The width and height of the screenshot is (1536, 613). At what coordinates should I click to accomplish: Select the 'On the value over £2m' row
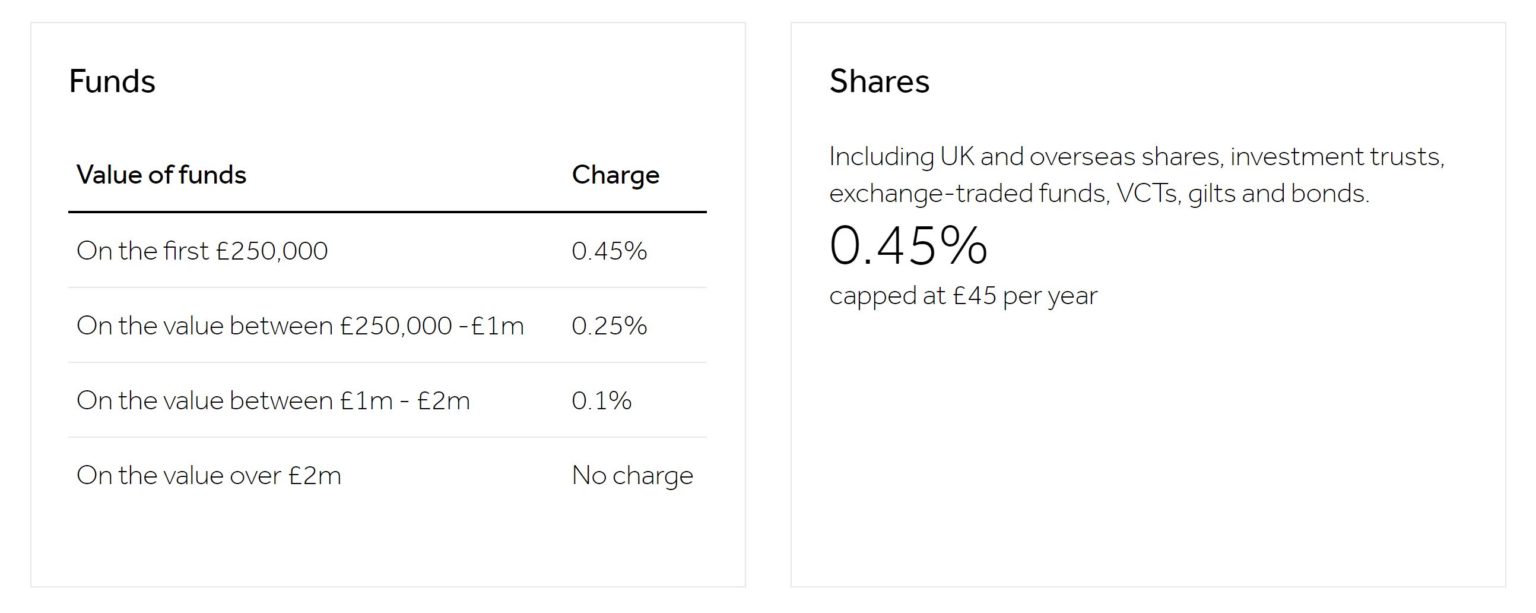[387, 475]
